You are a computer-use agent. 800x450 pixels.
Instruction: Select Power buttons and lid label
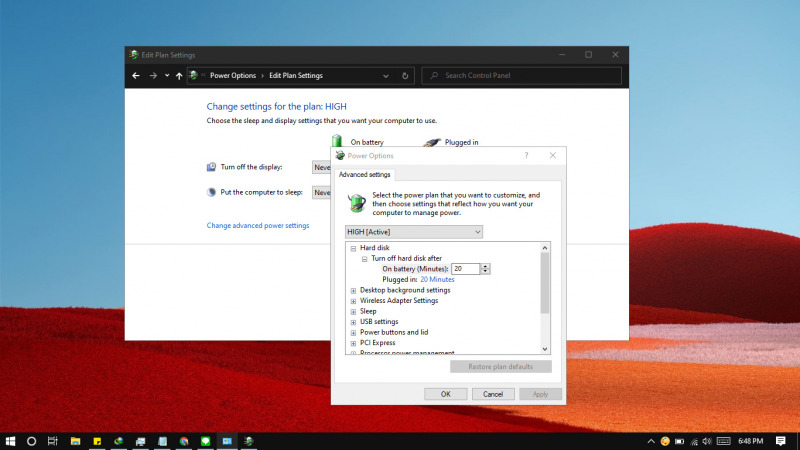394,332
